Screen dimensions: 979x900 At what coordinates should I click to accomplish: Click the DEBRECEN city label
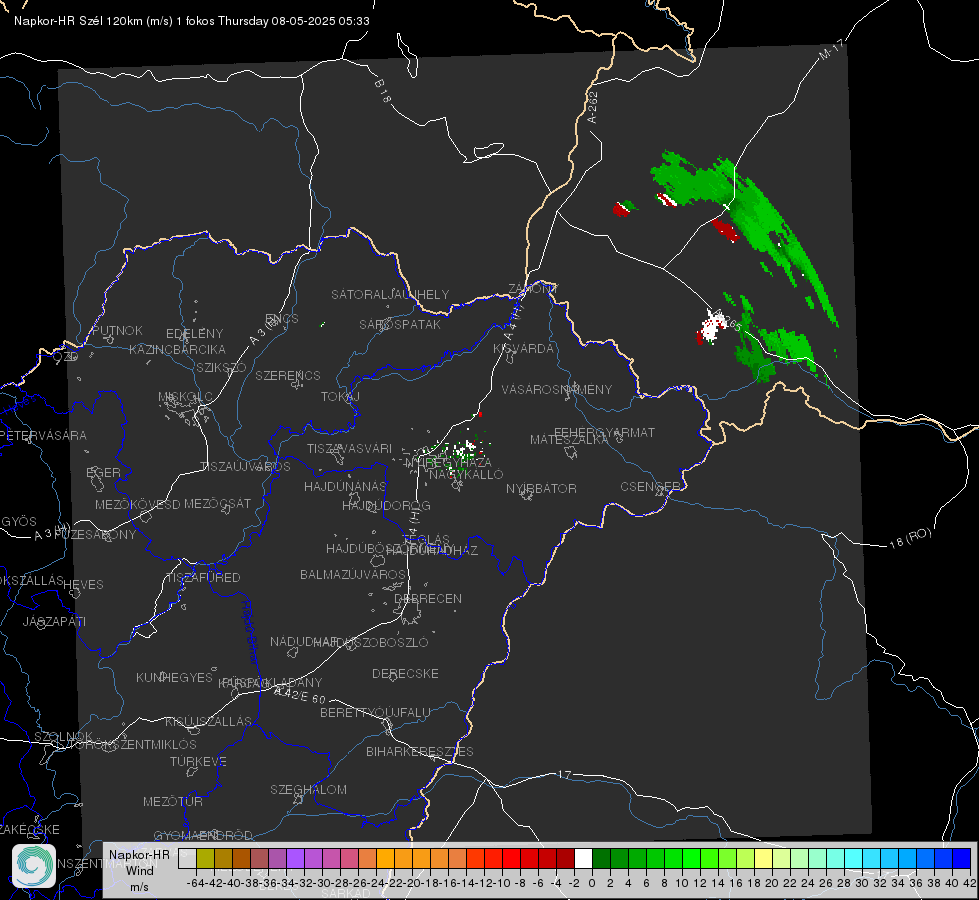click(428, 598)
